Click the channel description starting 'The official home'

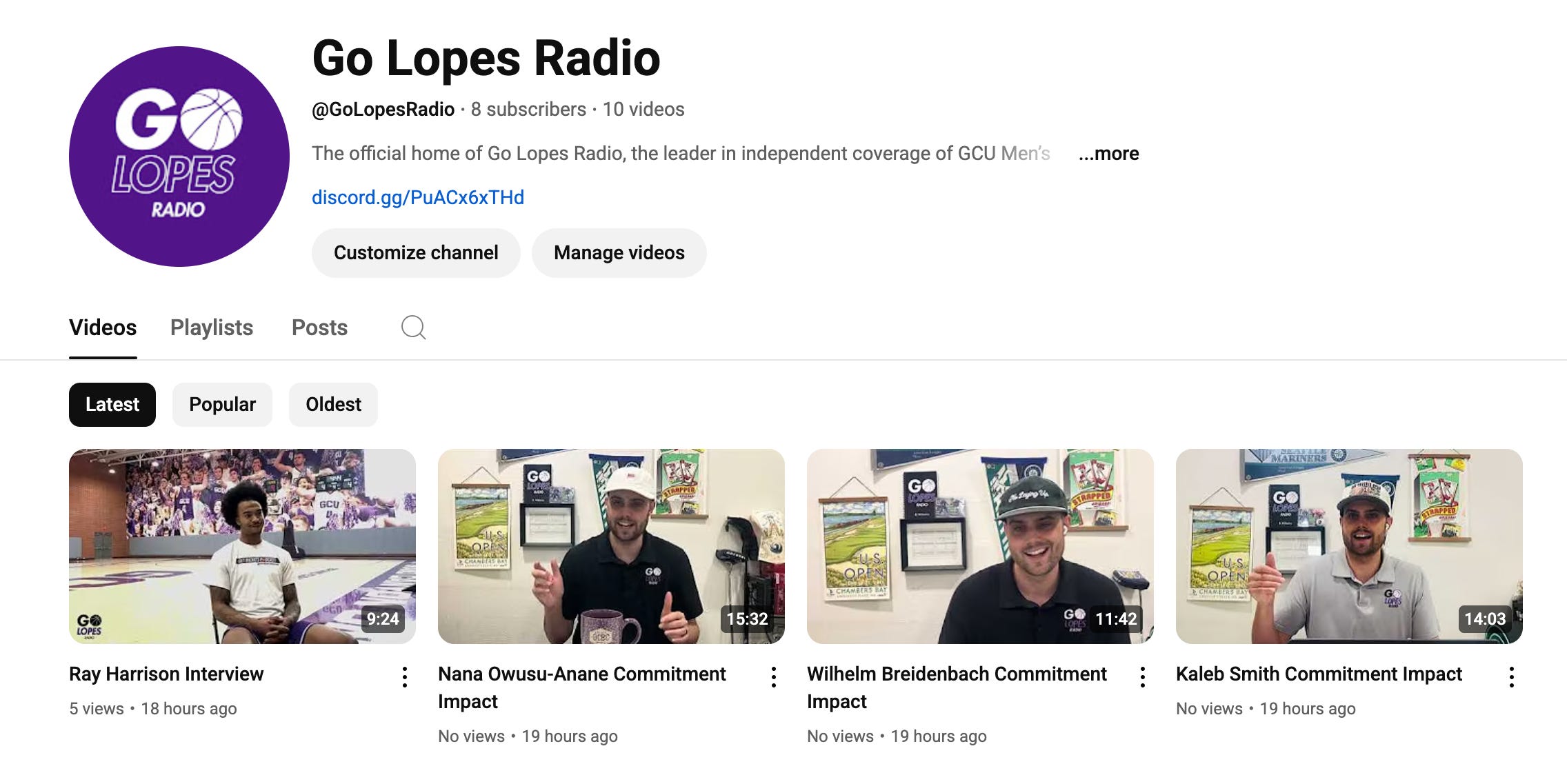point(681,153)
